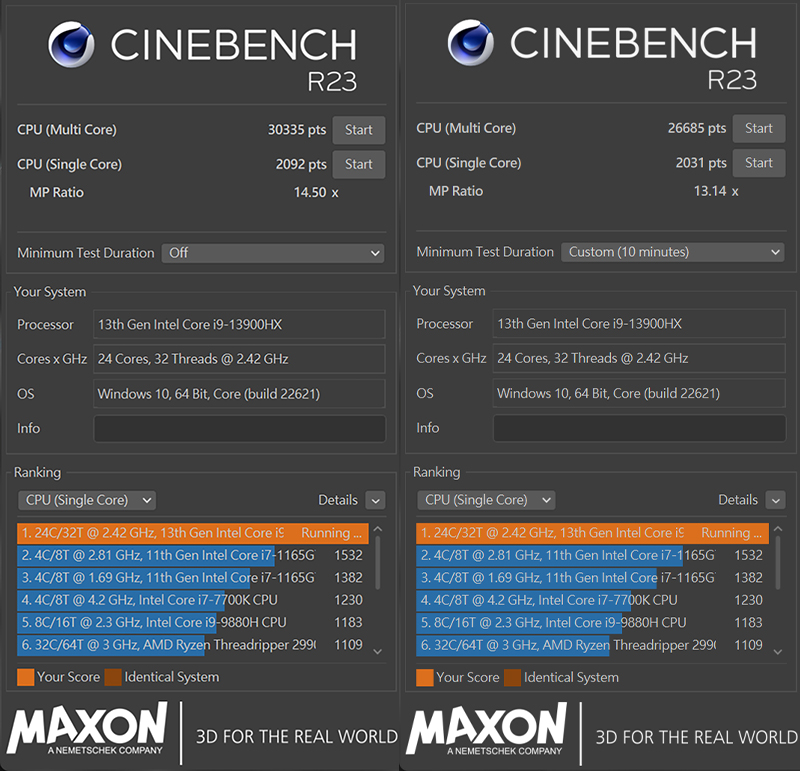Click the ranking list scrollbar thumb in left window
Viewport: 800px width, 771px height.
coord(378,562)
